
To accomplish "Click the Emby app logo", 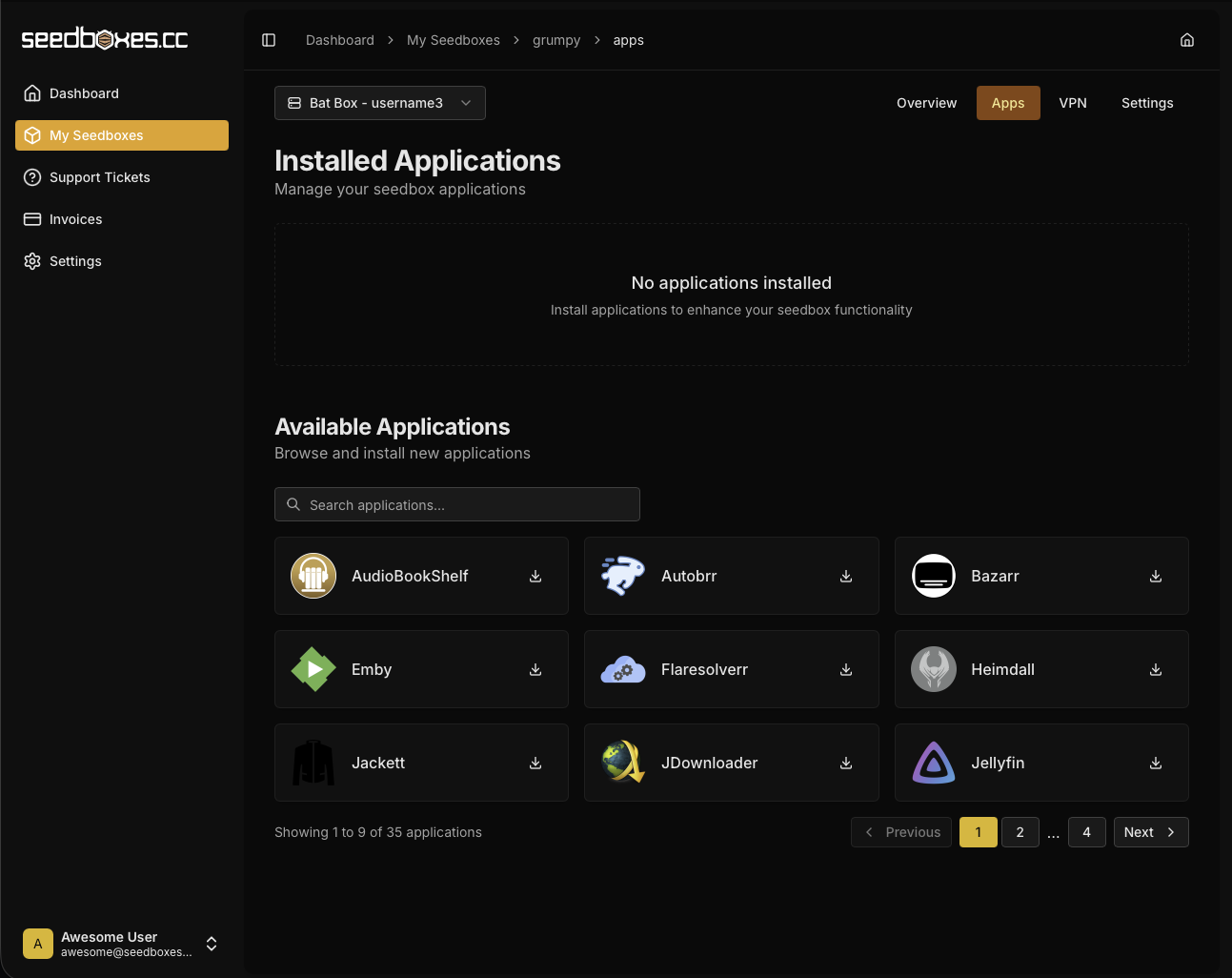I will click(x=313, y=670).
